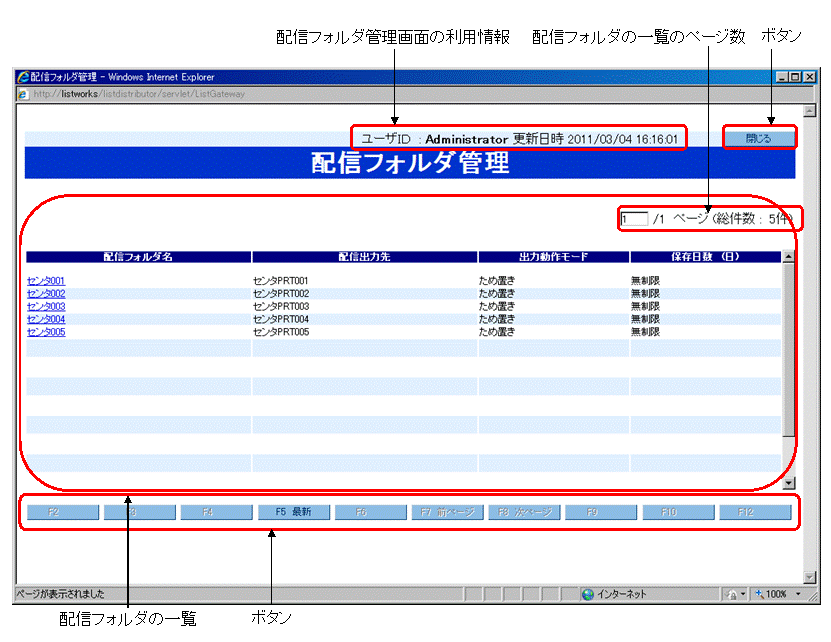This screenshot has height=642, width=831.
Task: Focus the page number input field
Action: click(x=634, y=219)
